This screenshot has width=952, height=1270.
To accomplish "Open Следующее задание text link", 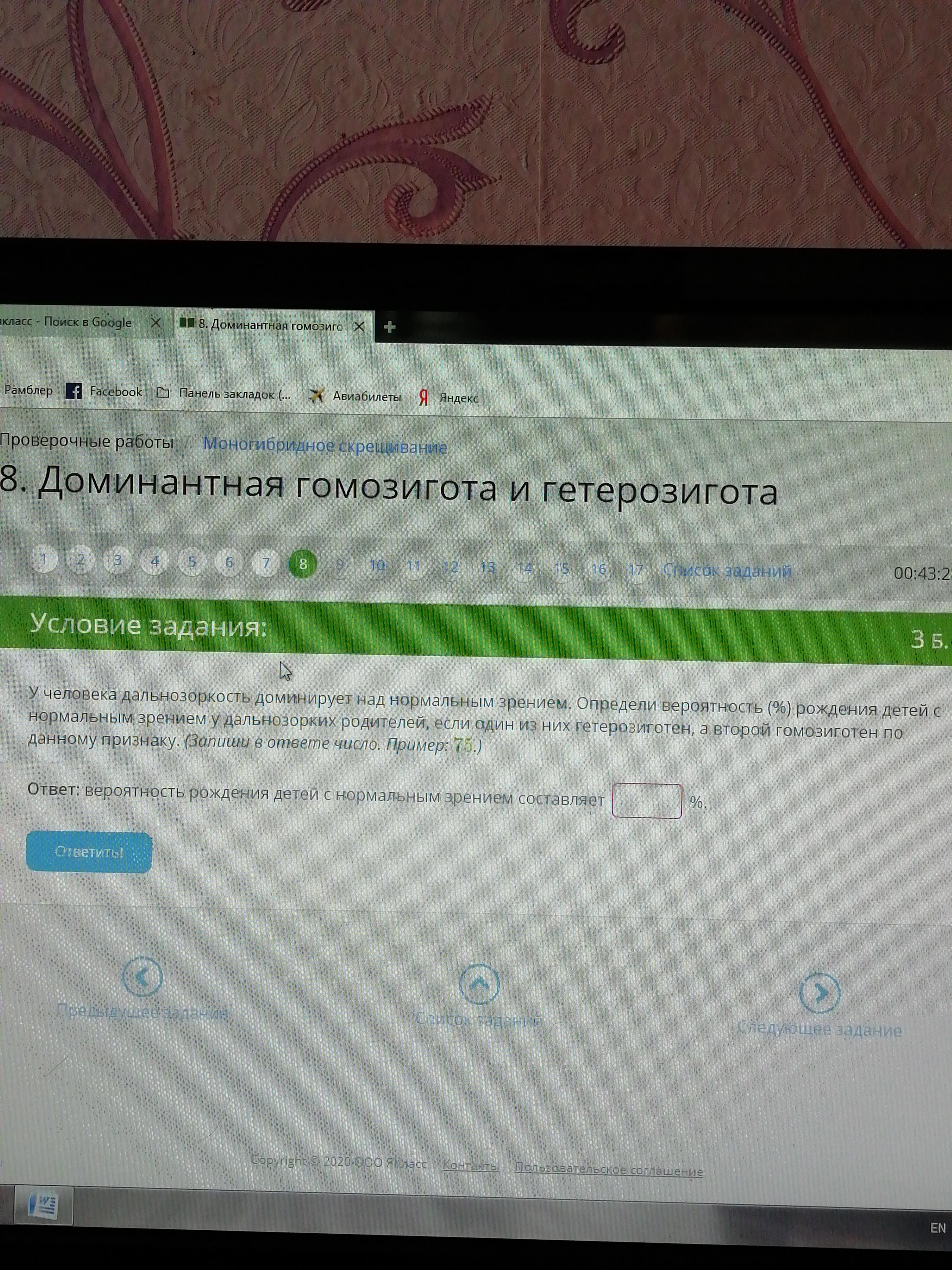I will 820,1029.
